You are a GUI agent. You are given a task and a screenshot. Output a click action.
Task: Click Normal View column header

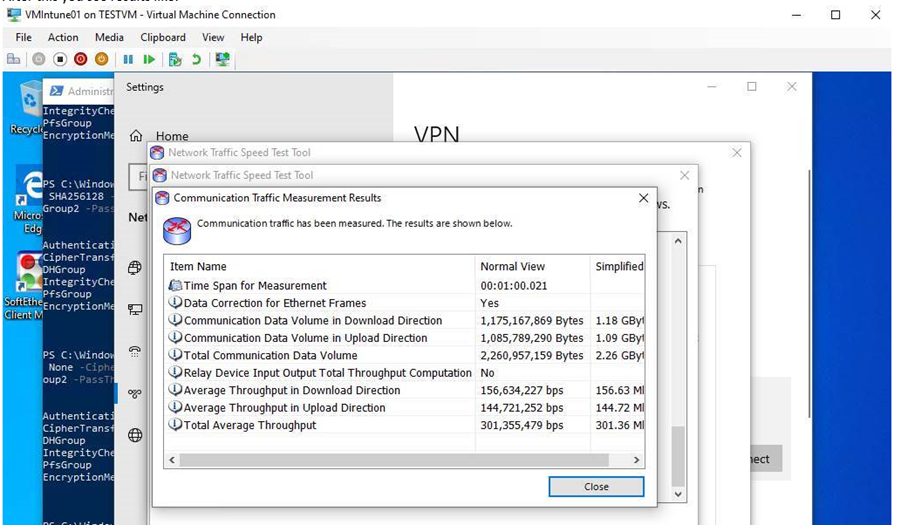(532, 267)
